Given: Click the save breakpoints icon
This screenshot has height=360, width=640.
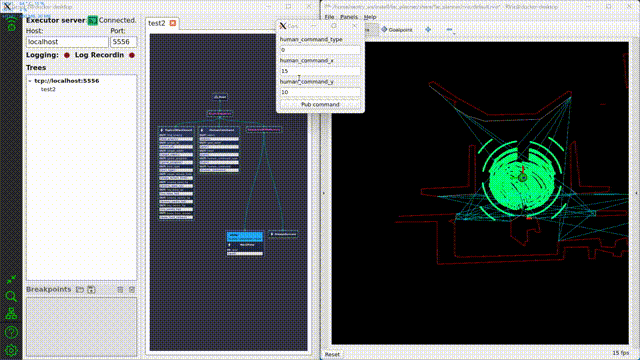Looking at the screenshot, I should (x=91, y=289).
